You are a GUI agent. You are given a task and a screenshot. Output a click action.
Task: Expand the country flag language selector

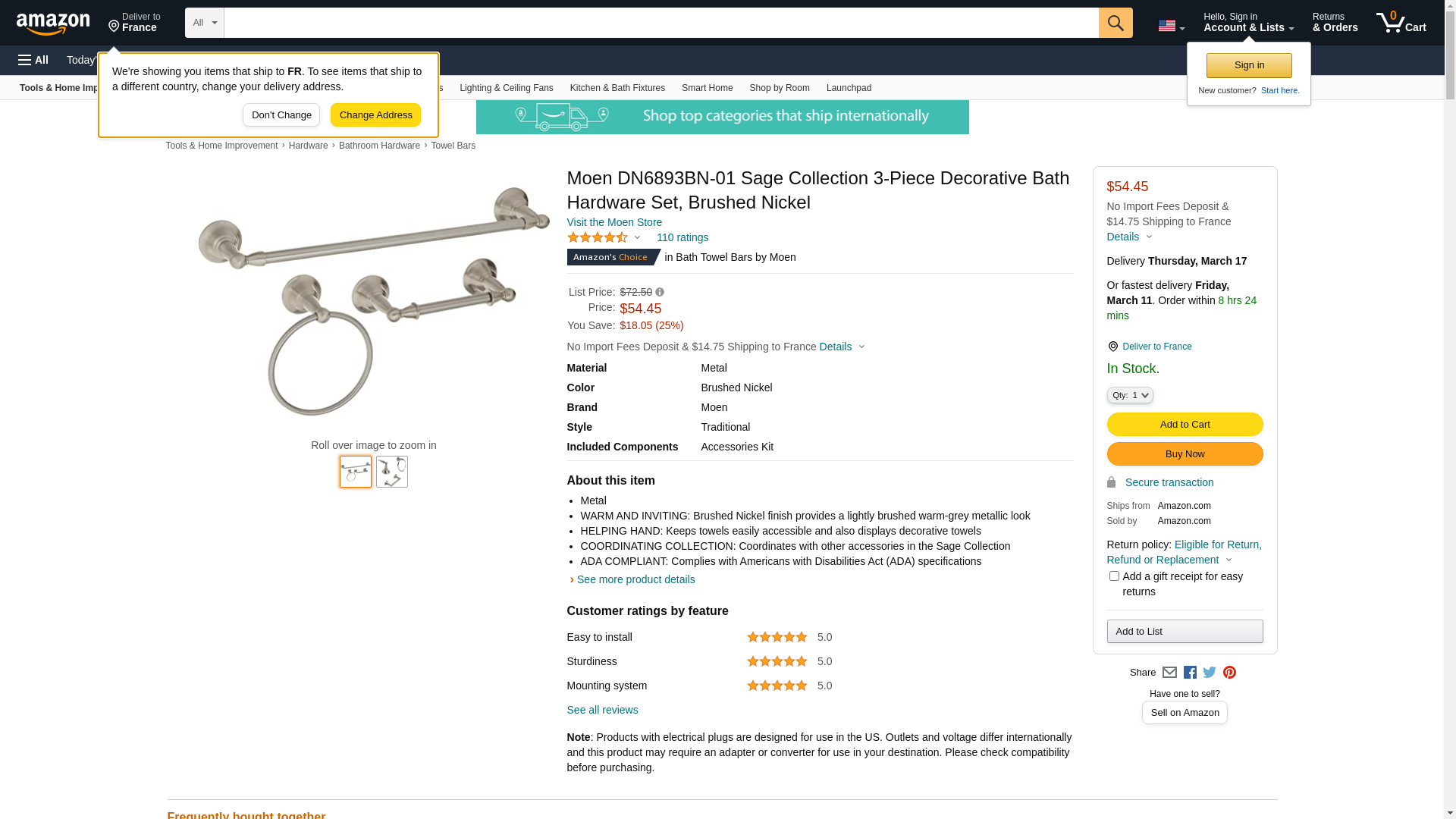click(1171, 27)
